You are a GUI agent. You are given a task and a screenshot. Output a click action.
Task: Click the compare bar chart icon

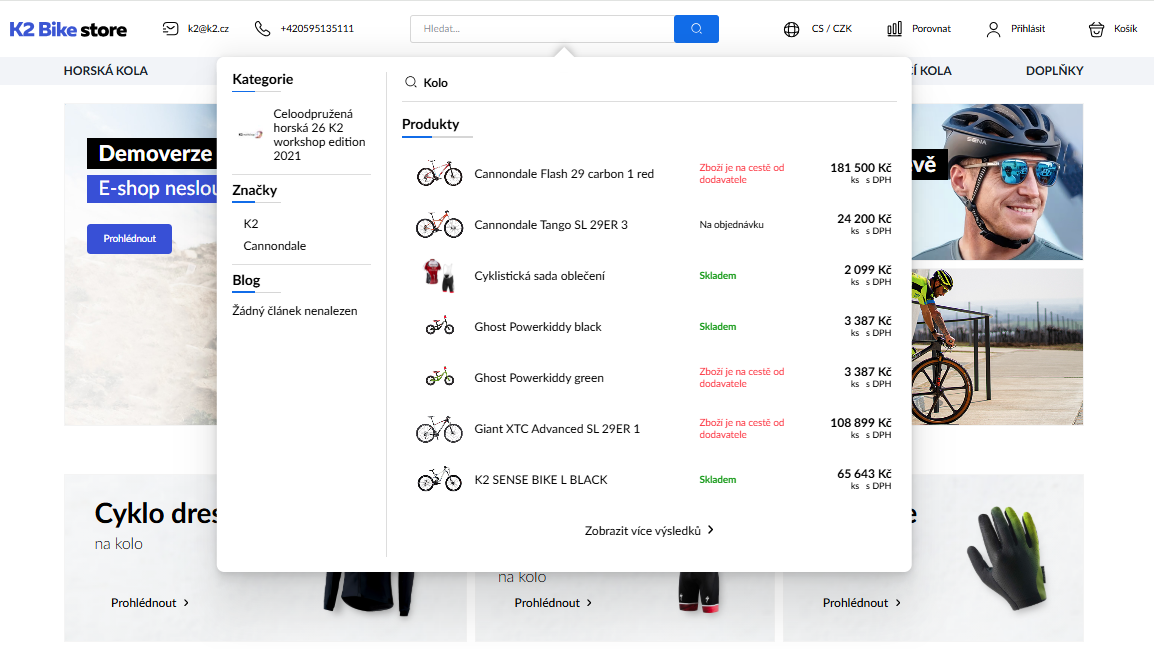pyautogui.click(x=894, y=29)
